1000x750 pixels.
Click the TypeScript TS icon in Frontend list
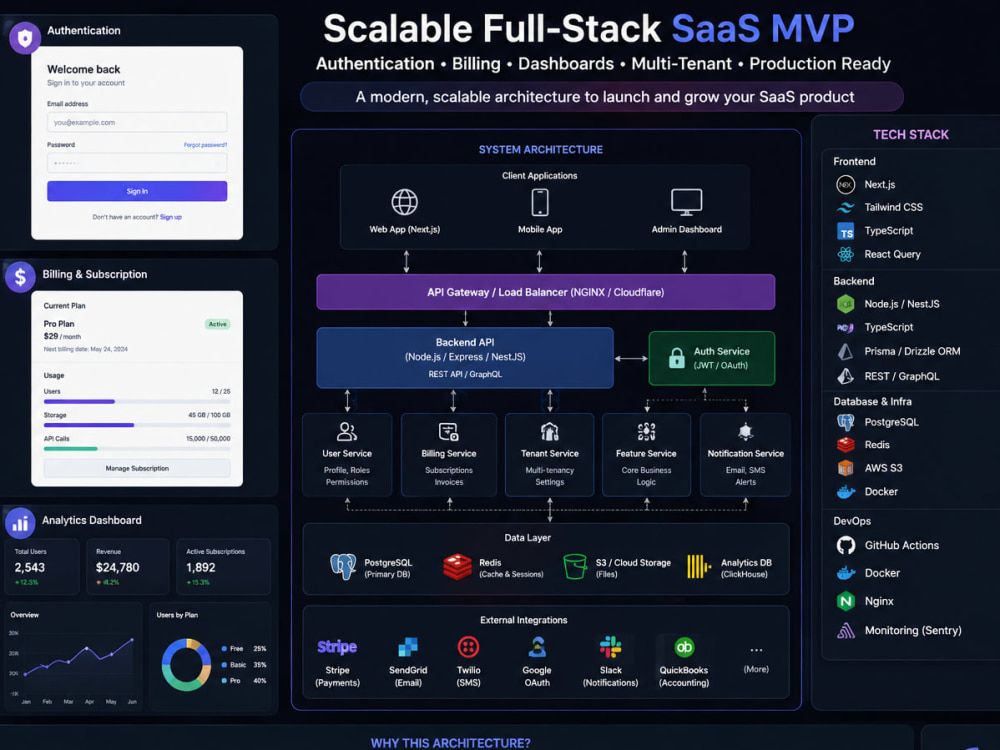click(846, 231)
